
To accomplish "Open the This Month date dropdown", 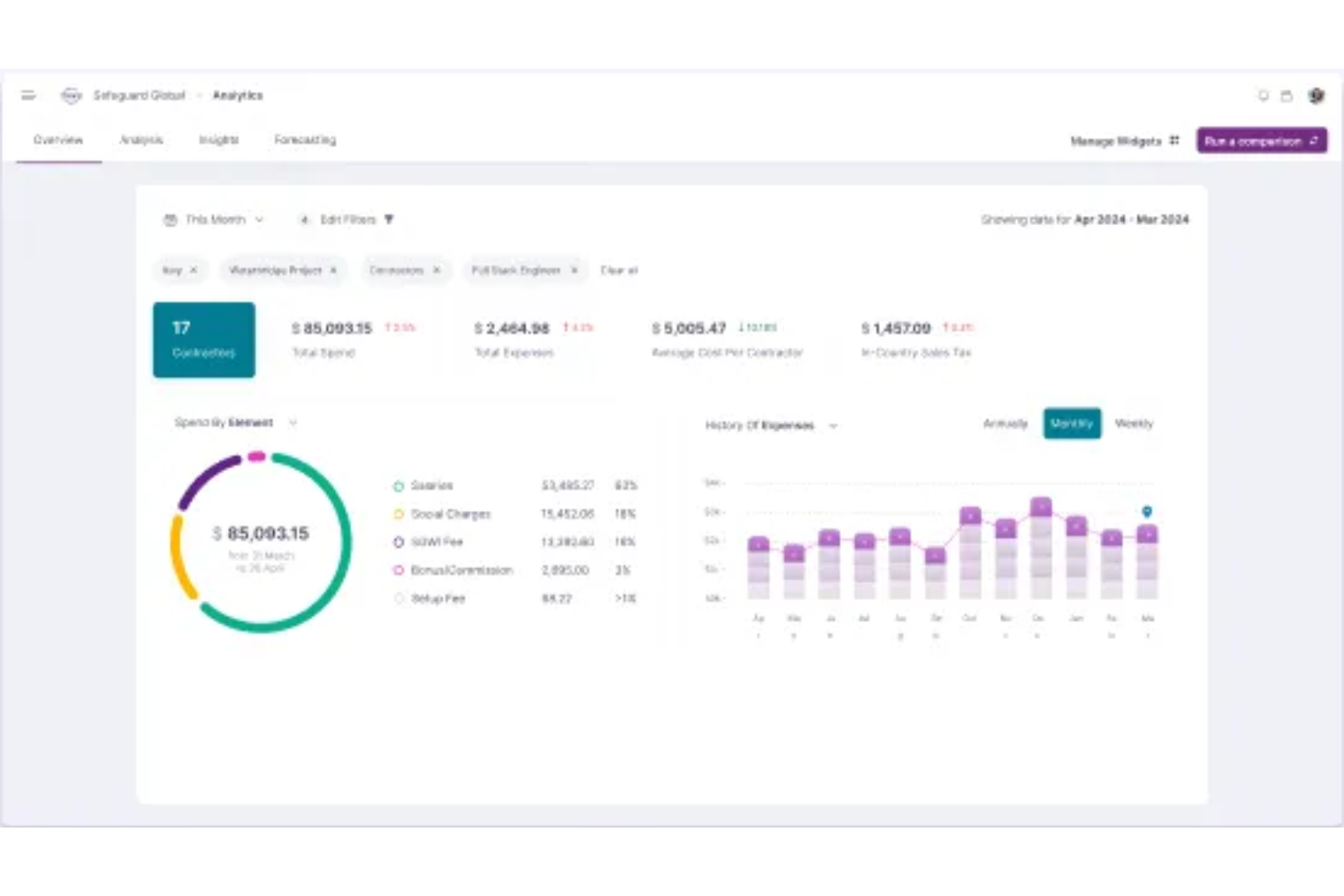I will (x=215, y=220).
